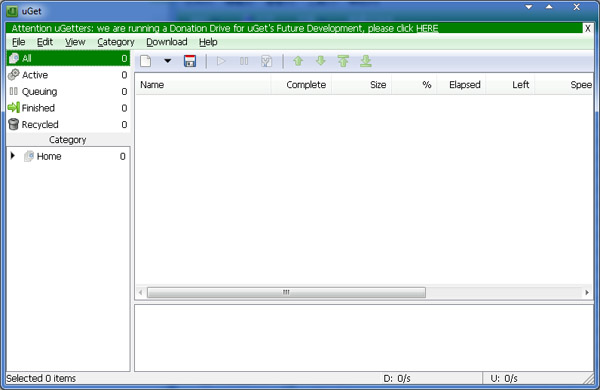Screen dimensions: 600x390
Task: Select the Recycled status filter
Action: (x=68, y=124)
